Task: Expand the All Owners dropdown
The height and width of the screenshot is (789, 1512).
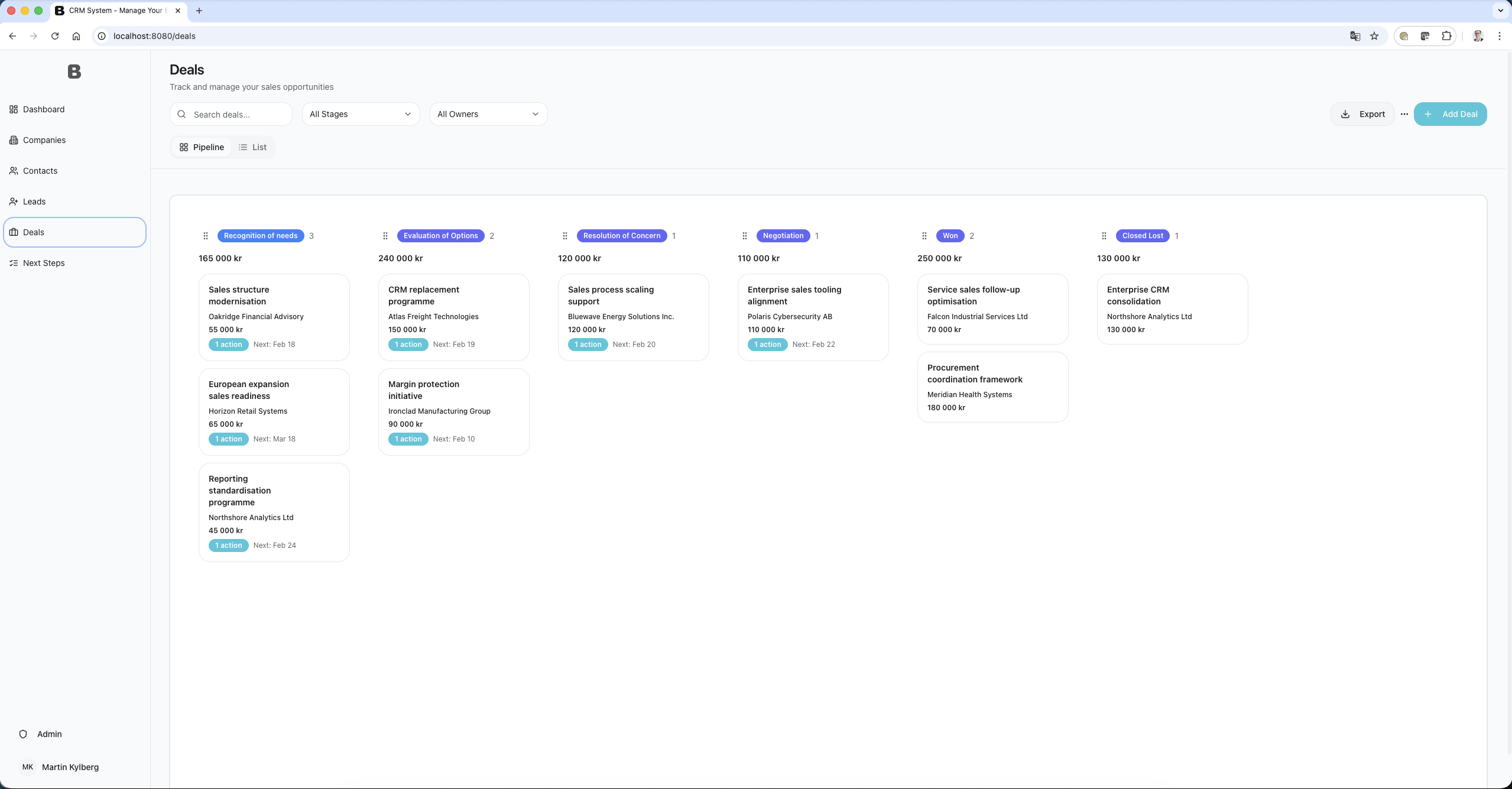Action: tap(488, 114)
